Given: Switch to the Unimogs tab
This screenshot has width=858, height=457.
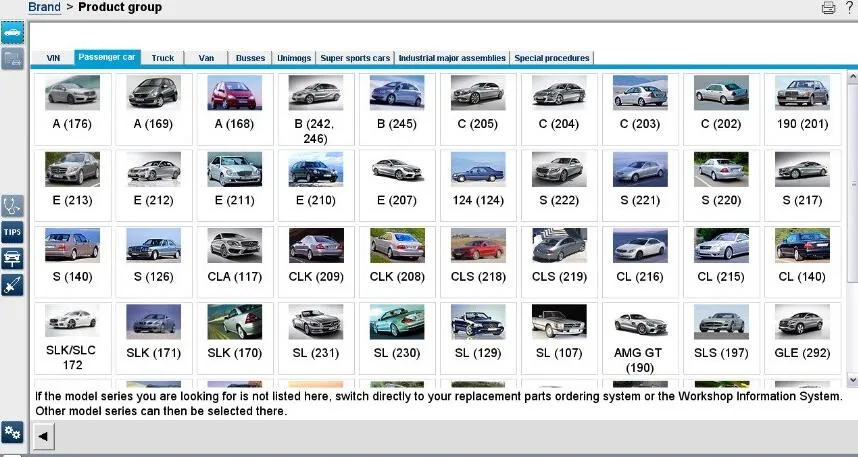Looking at the screenshot, I should (294, 58).
